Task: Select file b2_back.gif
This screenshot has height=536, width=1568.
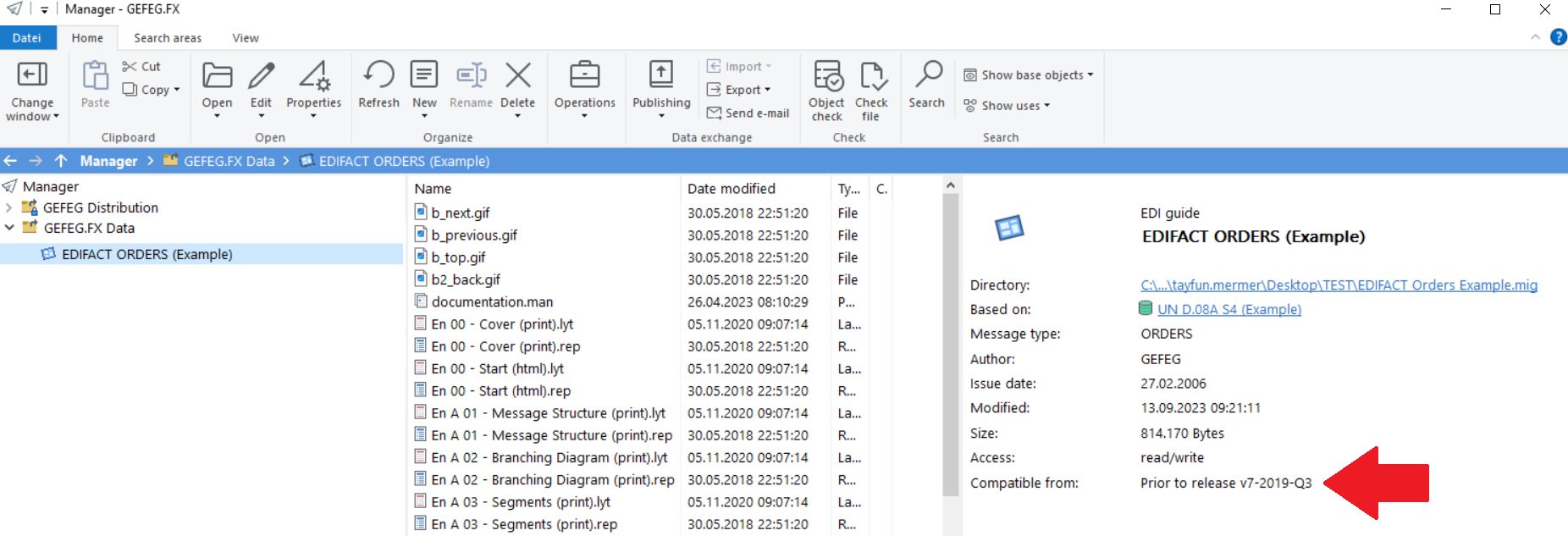Action: pyautogui.click(x=466, y=279)
